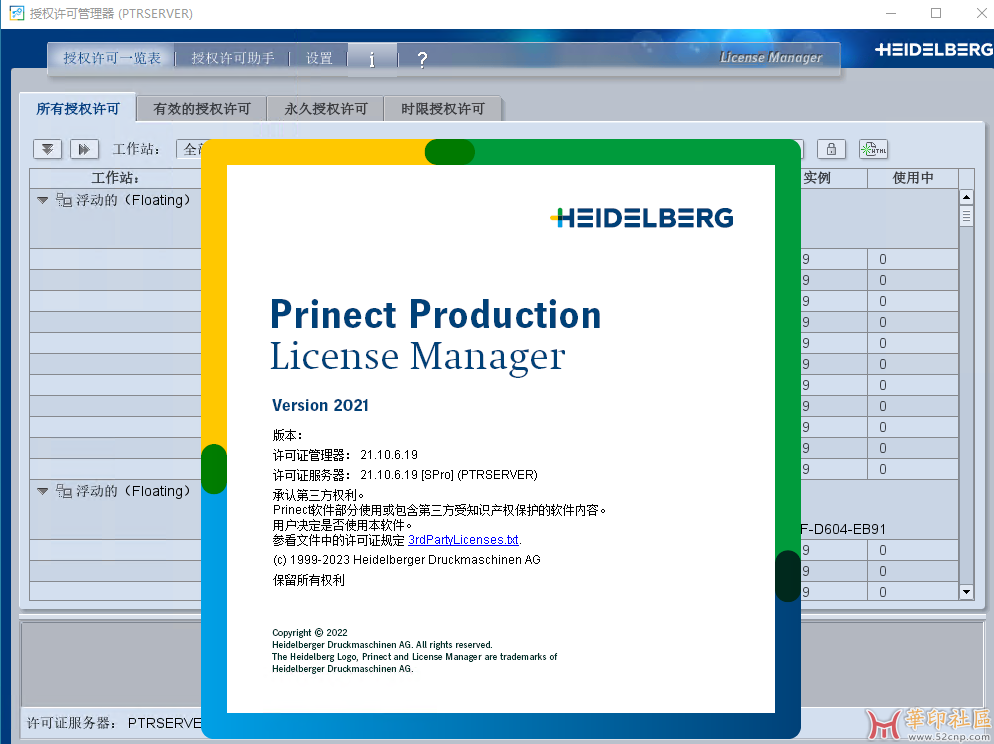Image resolution: width=994 pixels, height=744 pixels.
Task: Open the 工作站 filter dropdown
Action: pos(189,149)
